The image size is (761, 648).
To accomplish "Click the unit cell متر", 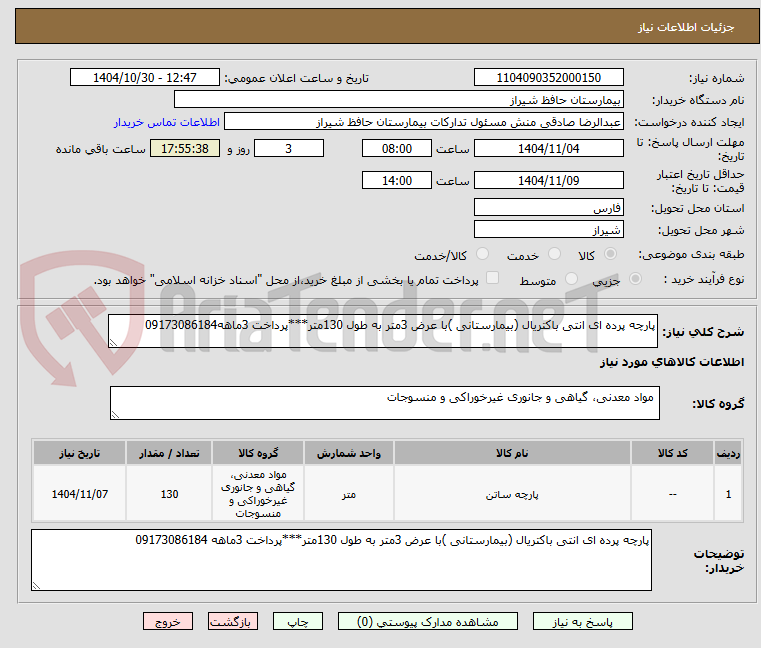I will point(349,494).
